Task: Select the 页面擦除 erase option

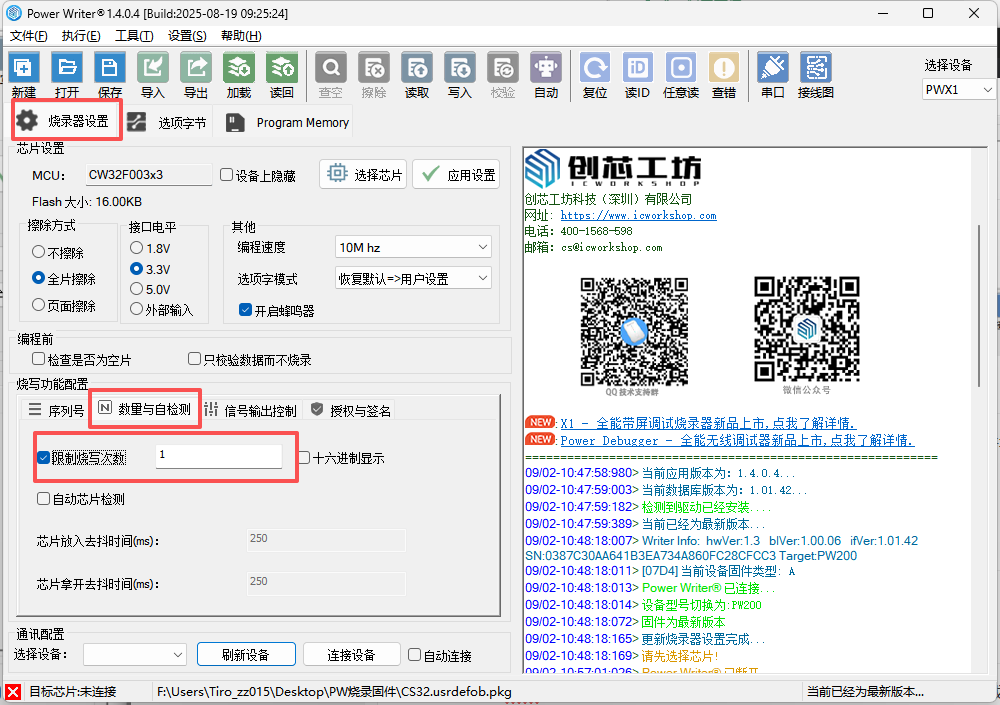Action: (38, 305)
